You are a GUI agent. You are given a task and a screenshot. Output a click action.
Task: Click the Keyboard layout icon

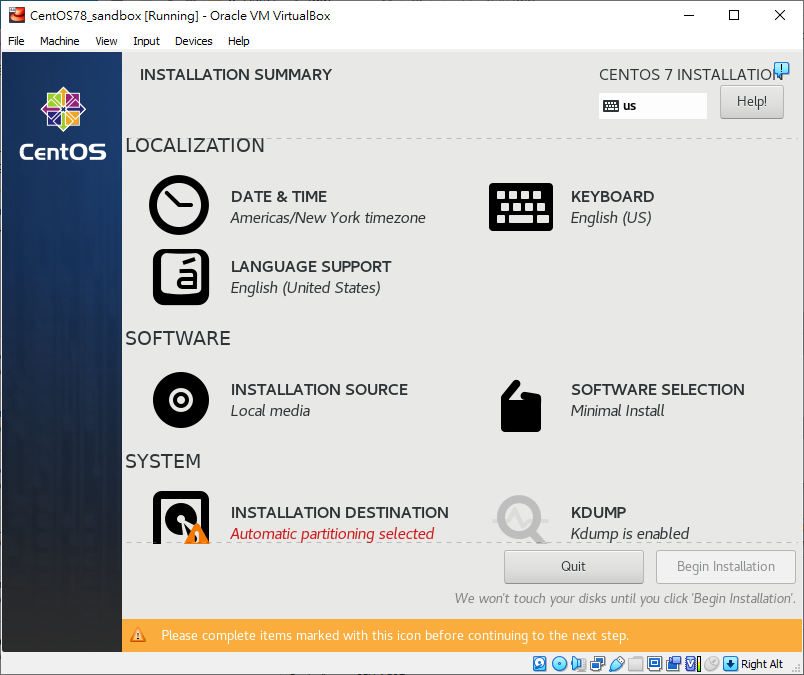click(520, 207)
